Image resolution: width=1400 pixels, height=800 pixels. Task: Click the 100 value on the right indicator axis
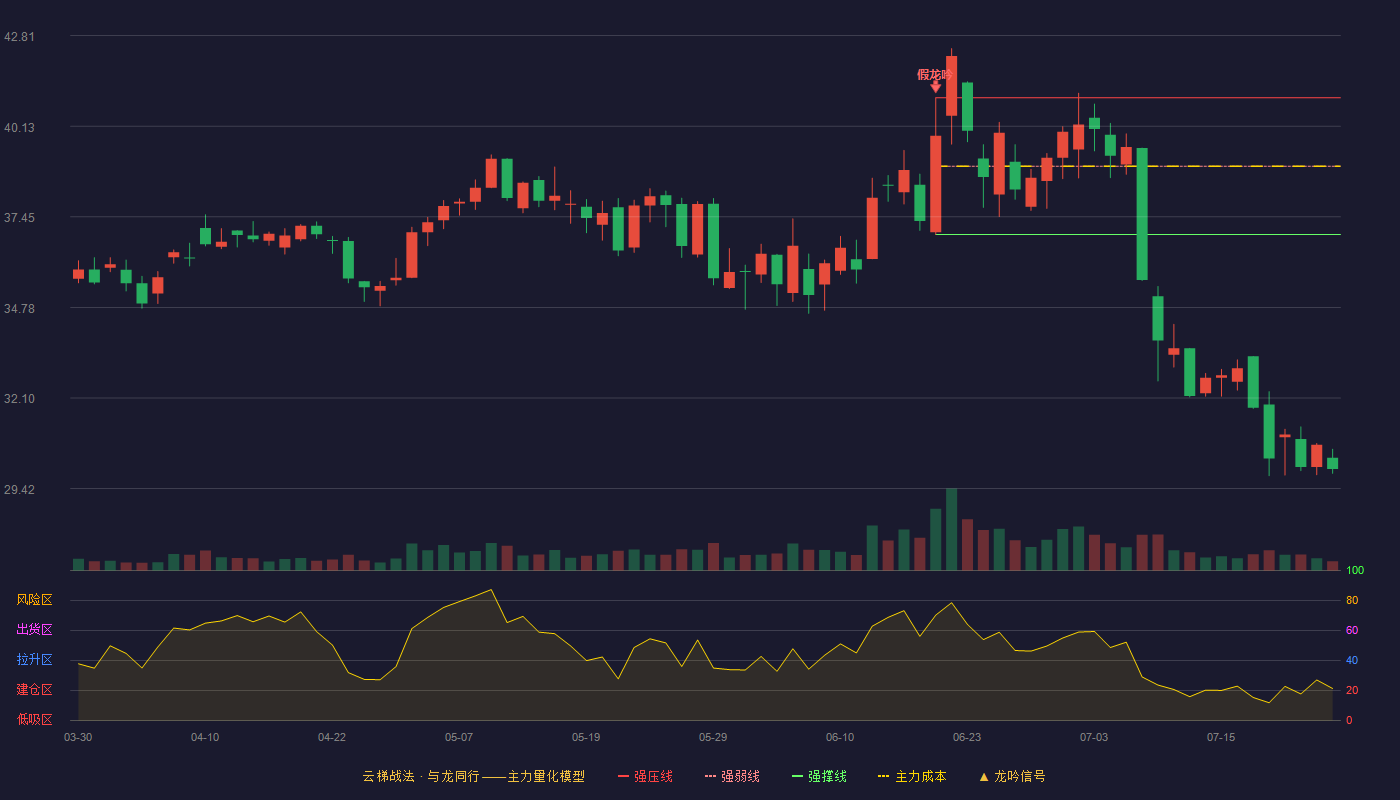pyautogui.click(x=1355, y=571)
